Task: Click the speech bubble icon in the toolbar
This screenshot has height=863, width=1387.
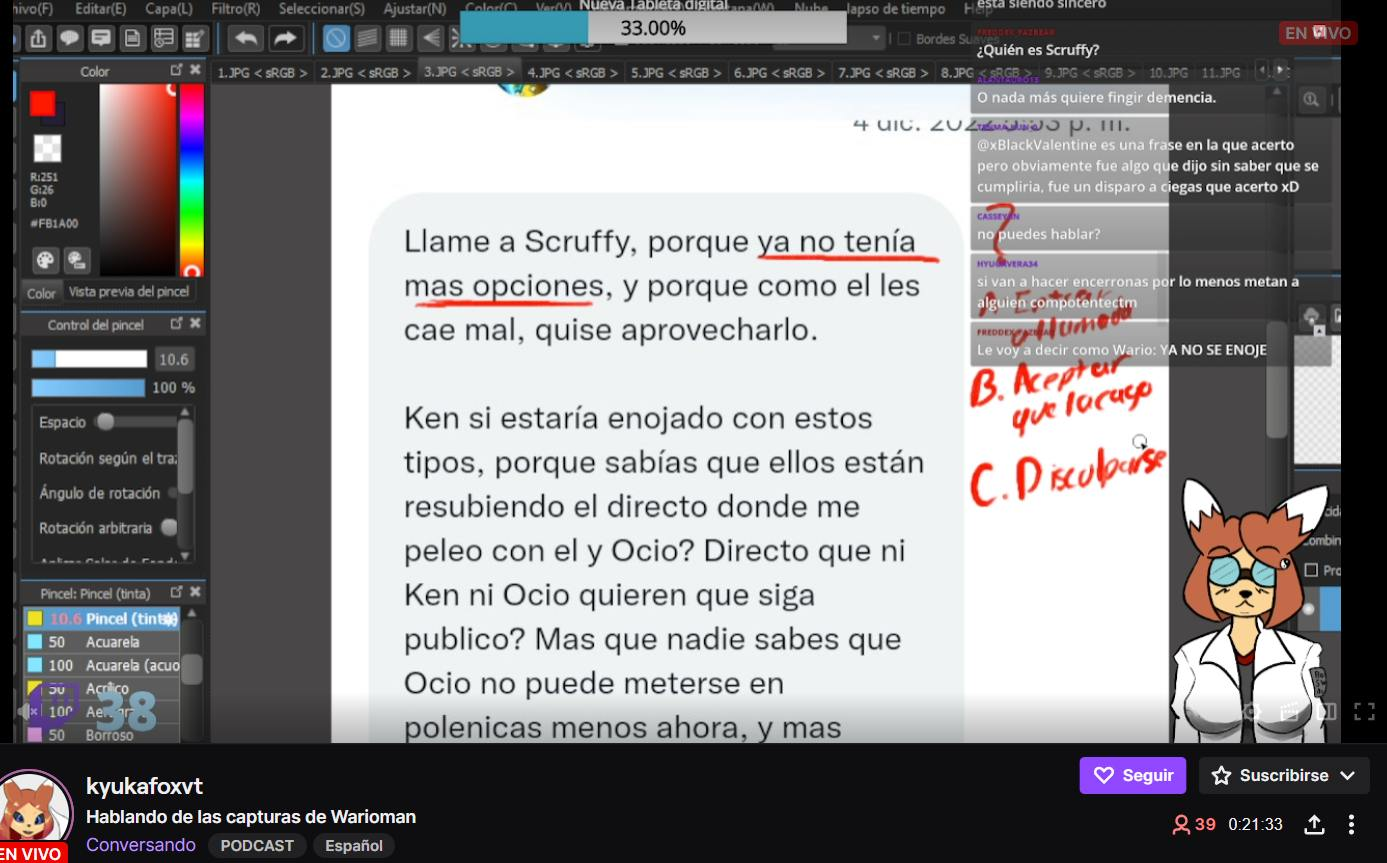Action: pos(69,39)
